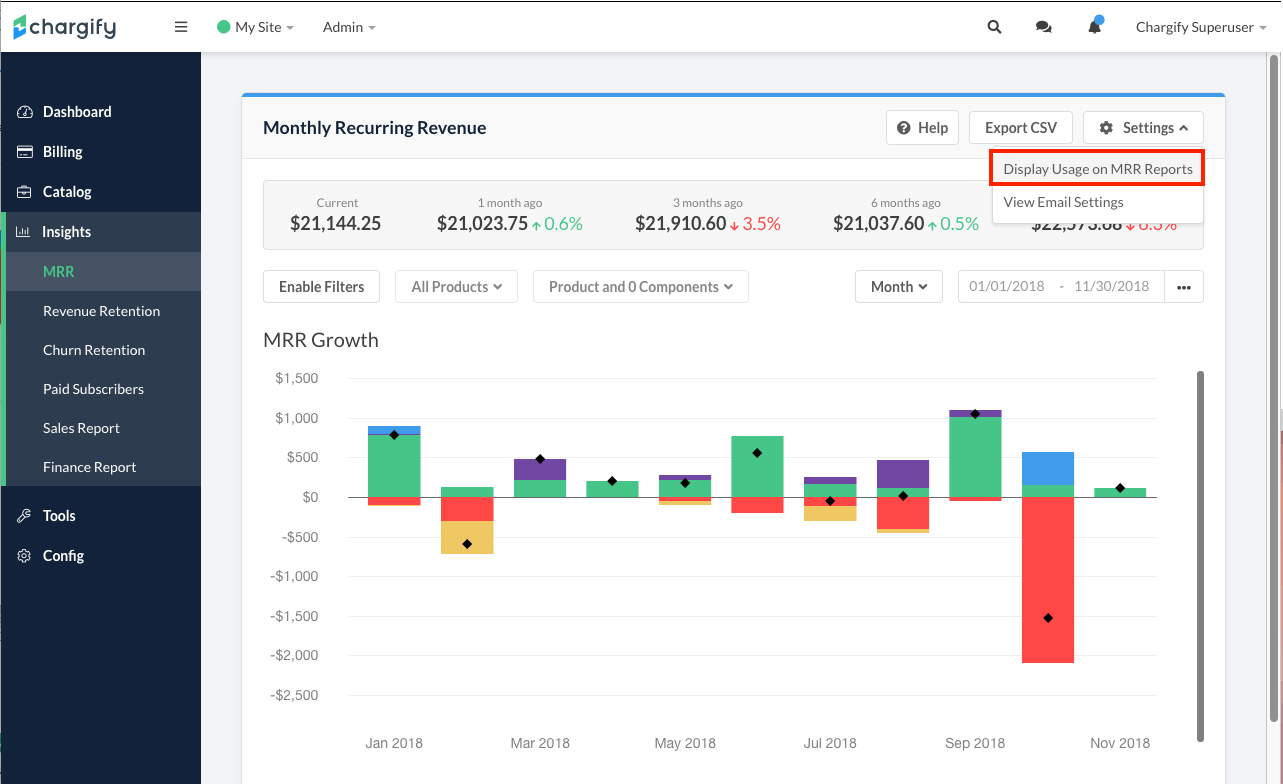The height and width of the screenshot is (784, 1283).
Task: Toggle Display Usage on MRR Reports
Action: [x=1097, y=169]
